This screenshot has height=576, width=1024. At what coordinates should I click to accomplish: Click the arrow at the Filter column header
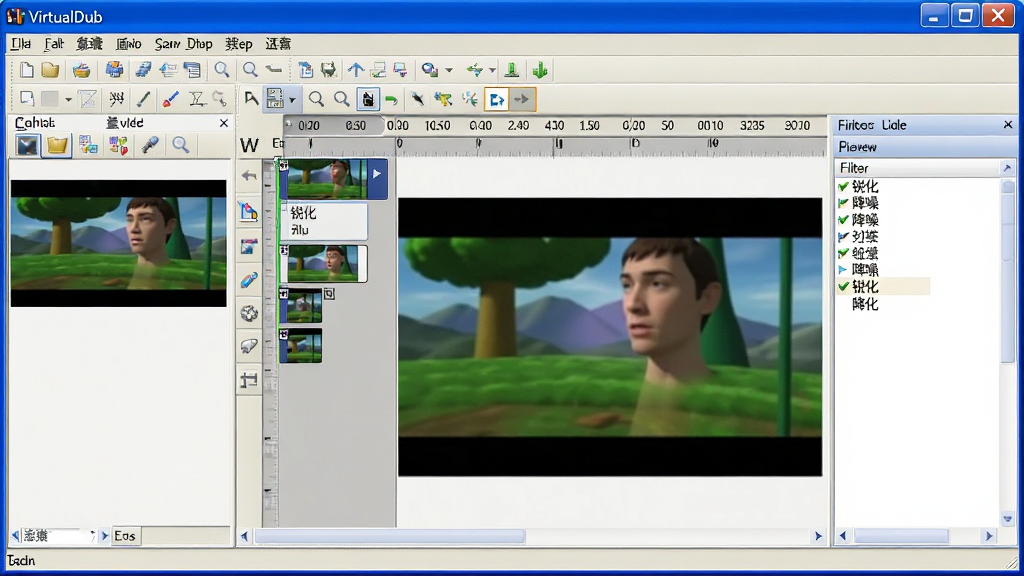[1007, 168]
